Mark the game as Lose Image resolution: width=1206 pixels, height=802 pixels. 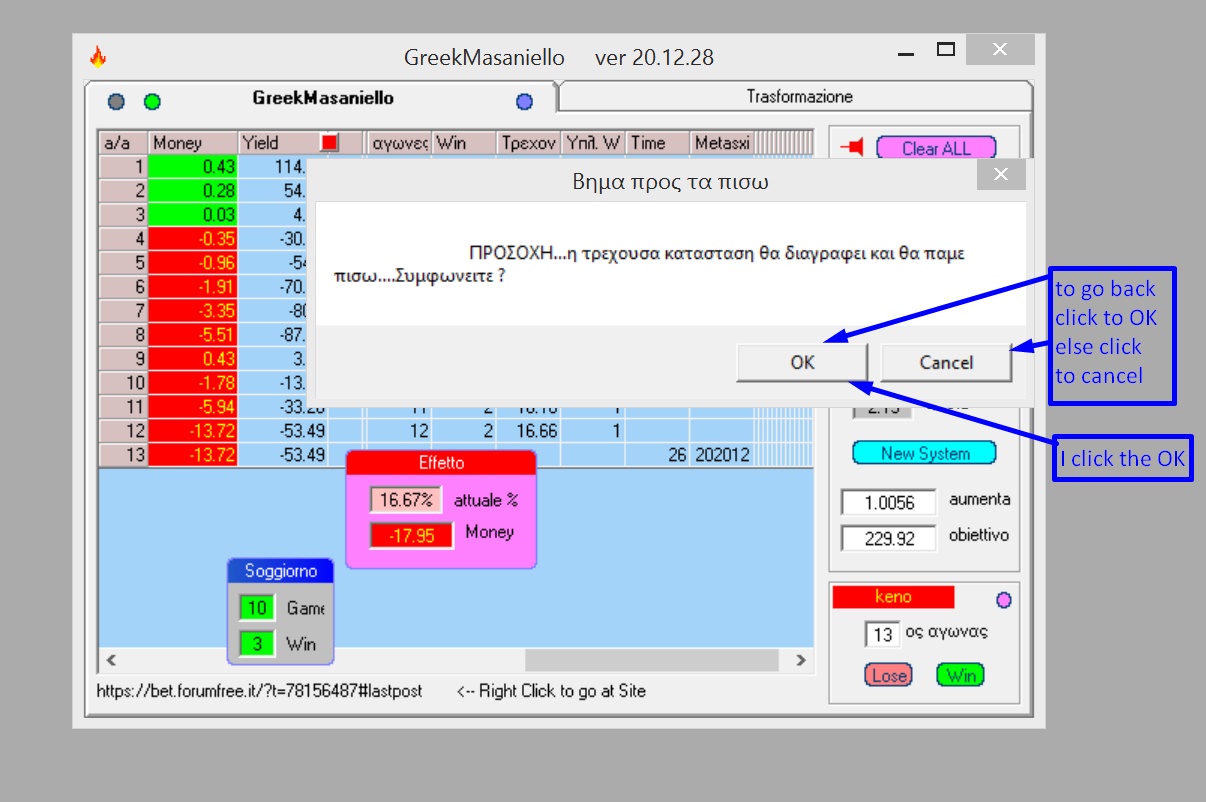[889, 675]
